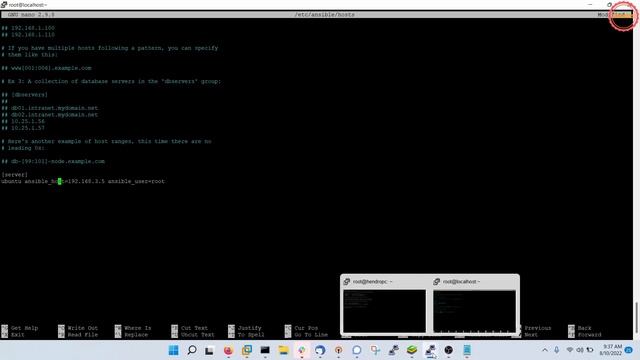Launch Firefox from the taskbar
Image resolution: width=640 pixels, height=360 pixels.
228,350
